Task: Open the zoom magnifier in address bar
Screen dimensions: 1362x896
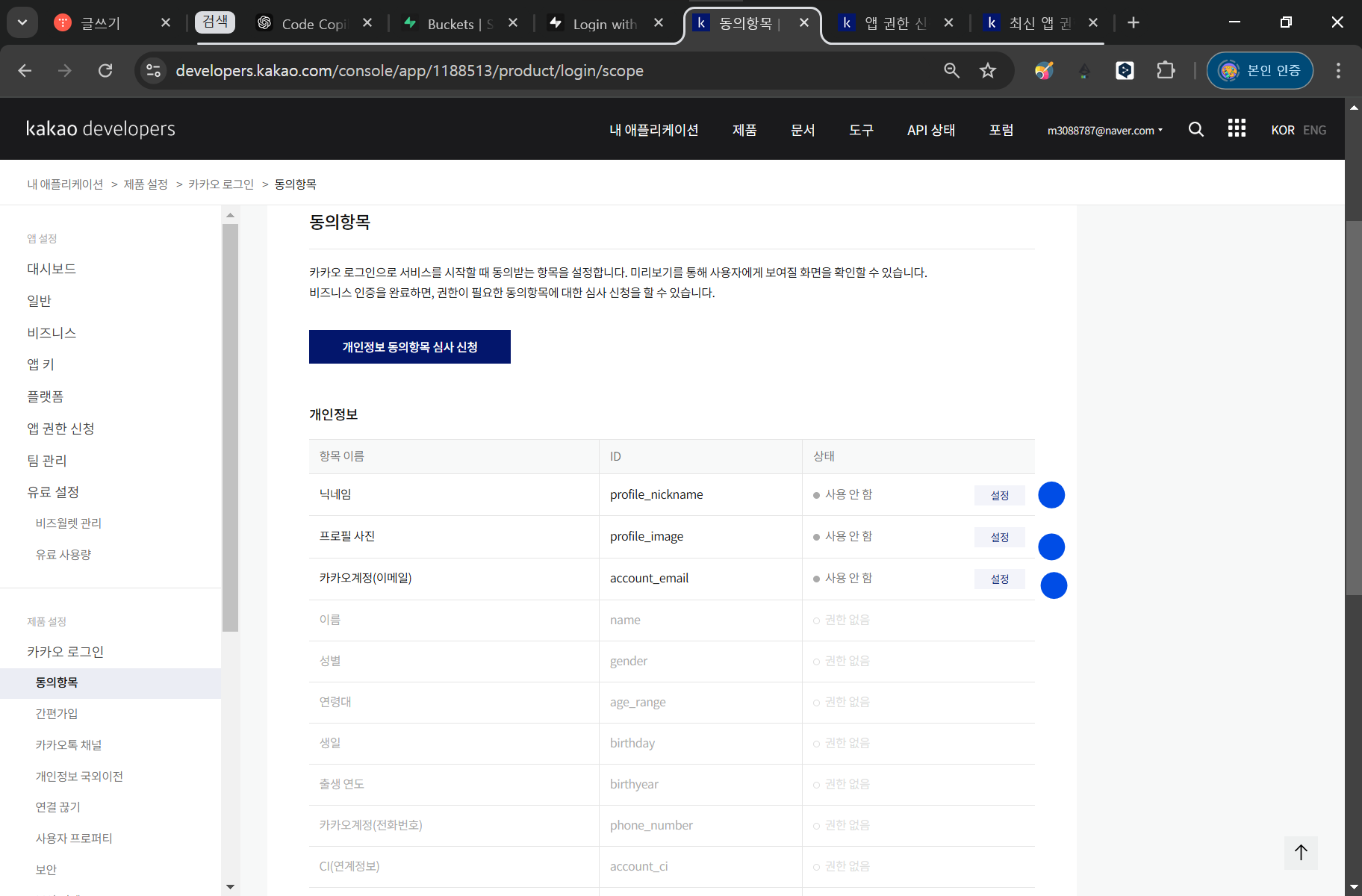Action: click(x=951, y=70)
